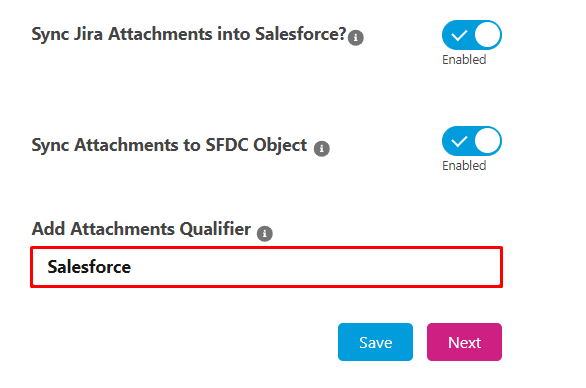Click white knob of Jira Attachments switch
Screen dimensions: 586x388
point(487,35)
